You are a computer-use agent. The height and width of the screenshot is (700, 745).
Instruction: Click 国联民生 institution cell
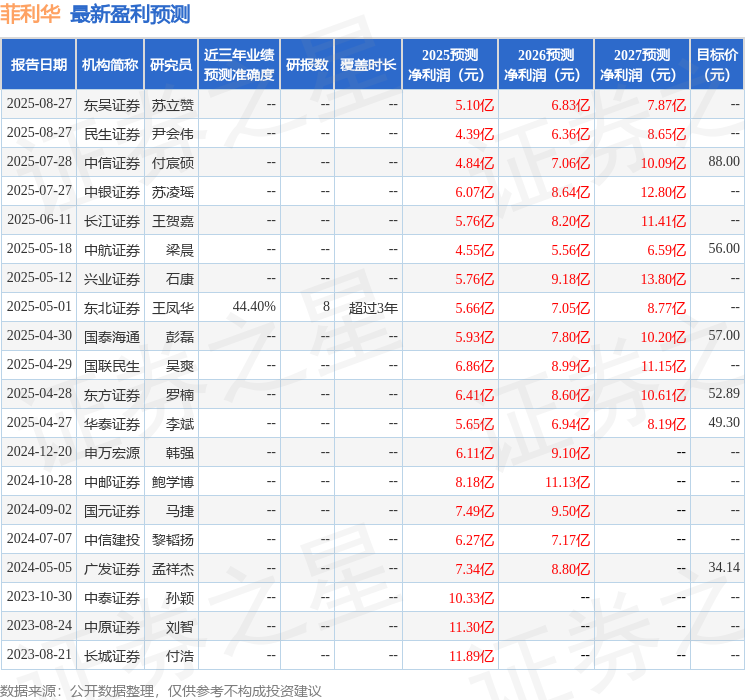tap(112, 366)
